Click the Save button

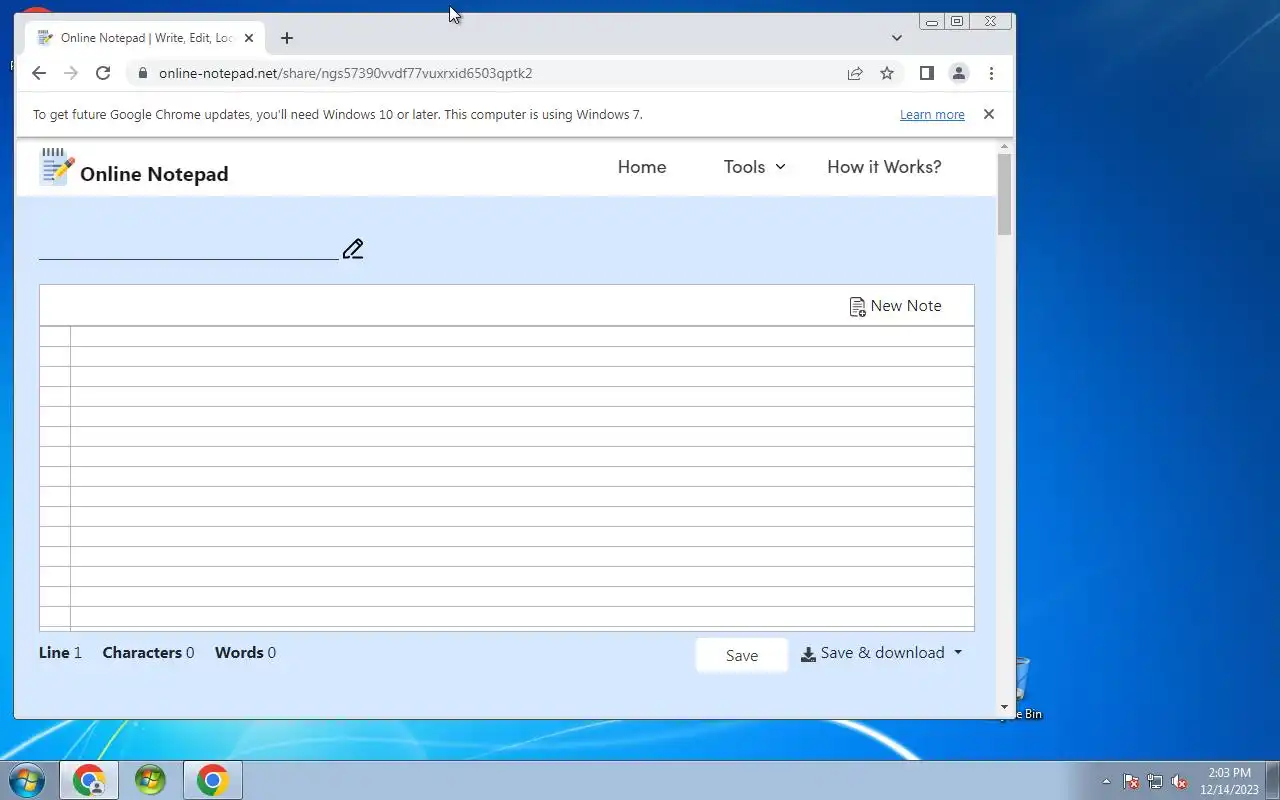[742, 655]
